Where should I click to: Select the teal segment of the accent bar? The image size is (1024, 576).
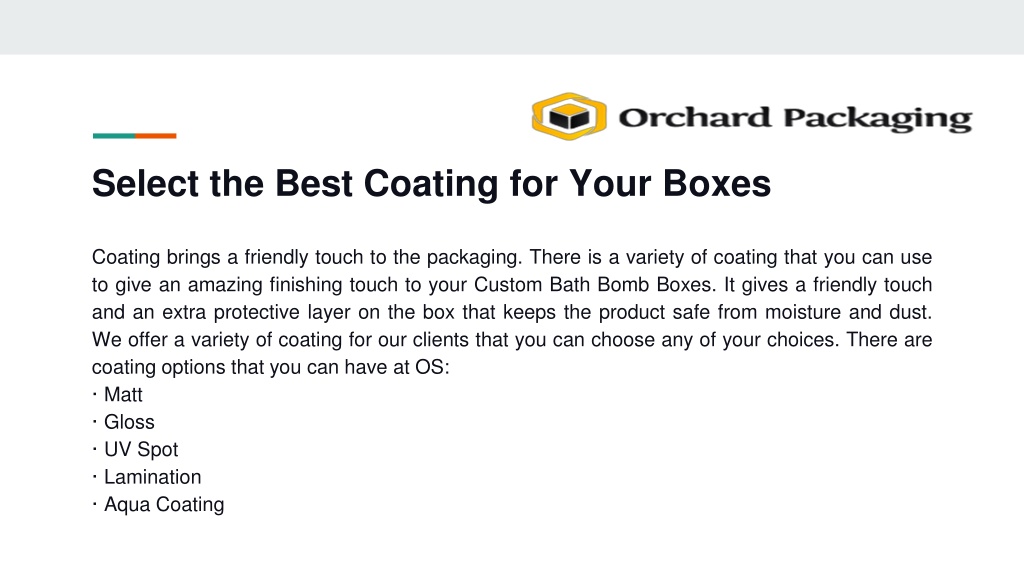tap(114, 136)
